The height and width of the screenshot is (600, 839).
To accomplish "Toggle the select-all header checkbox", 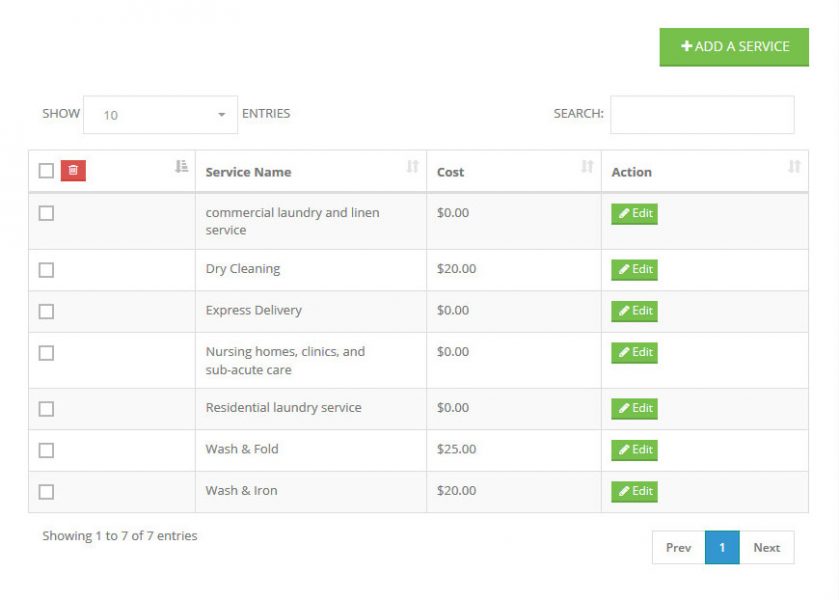I will click(x=46, y=171).
